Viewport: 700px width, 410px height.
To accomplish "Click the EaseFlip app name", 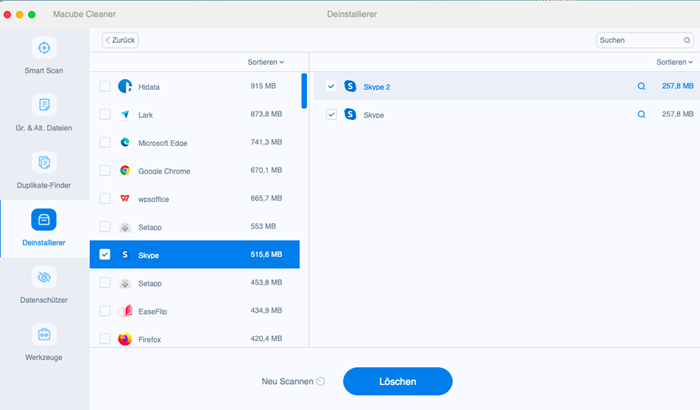I will pos(153,311).
